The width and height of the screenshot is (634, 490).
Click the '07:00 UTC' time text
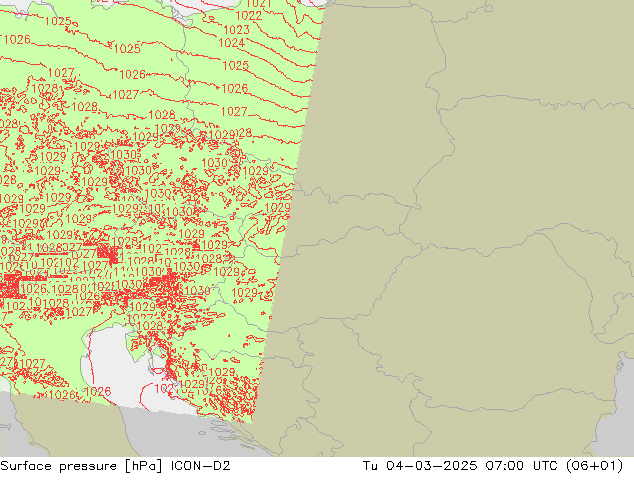520,466
